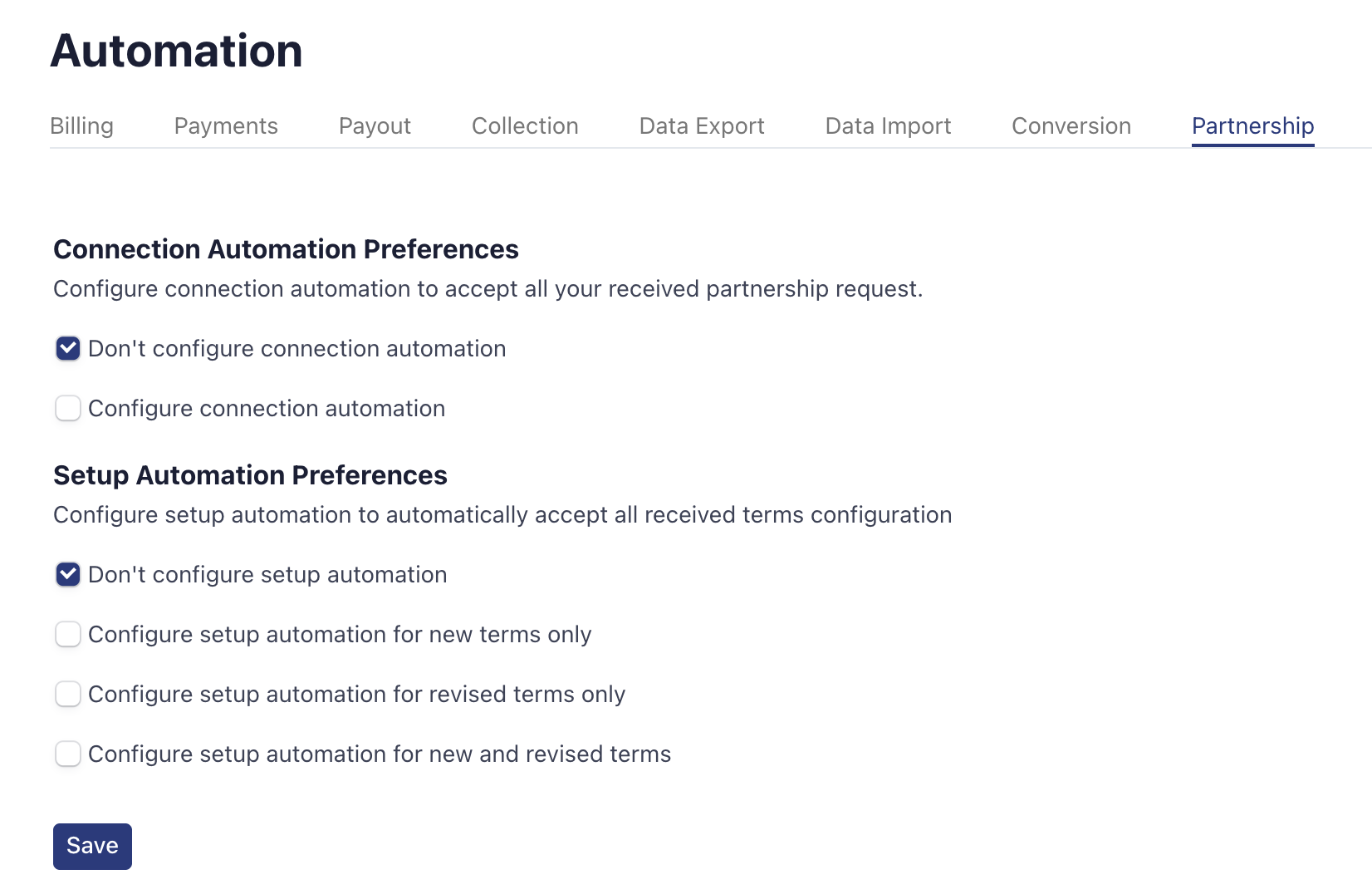The width and height of the screenshot is (1372, 894).
Task: Open the Data Export tab
Action: pos(701,126)
